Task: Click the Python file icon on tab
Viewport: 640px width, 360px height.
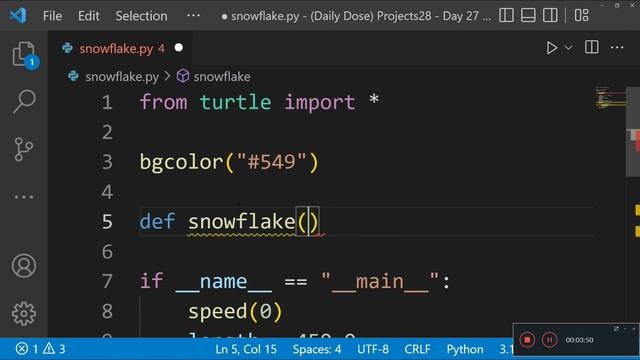Action: (x=67, y=48)
